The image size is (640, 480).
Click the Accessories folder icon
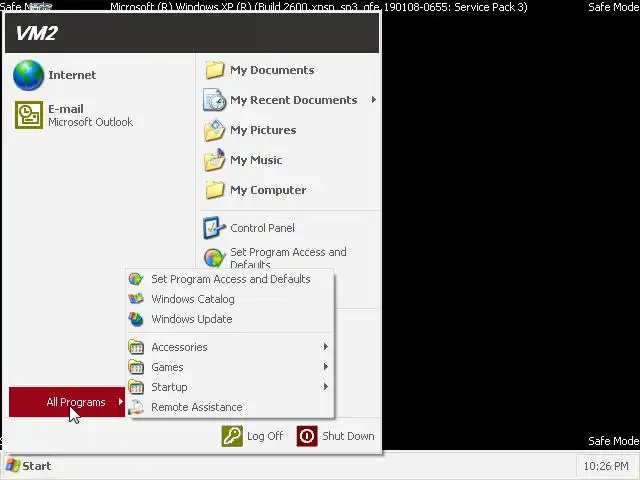(x=136, y=347)
